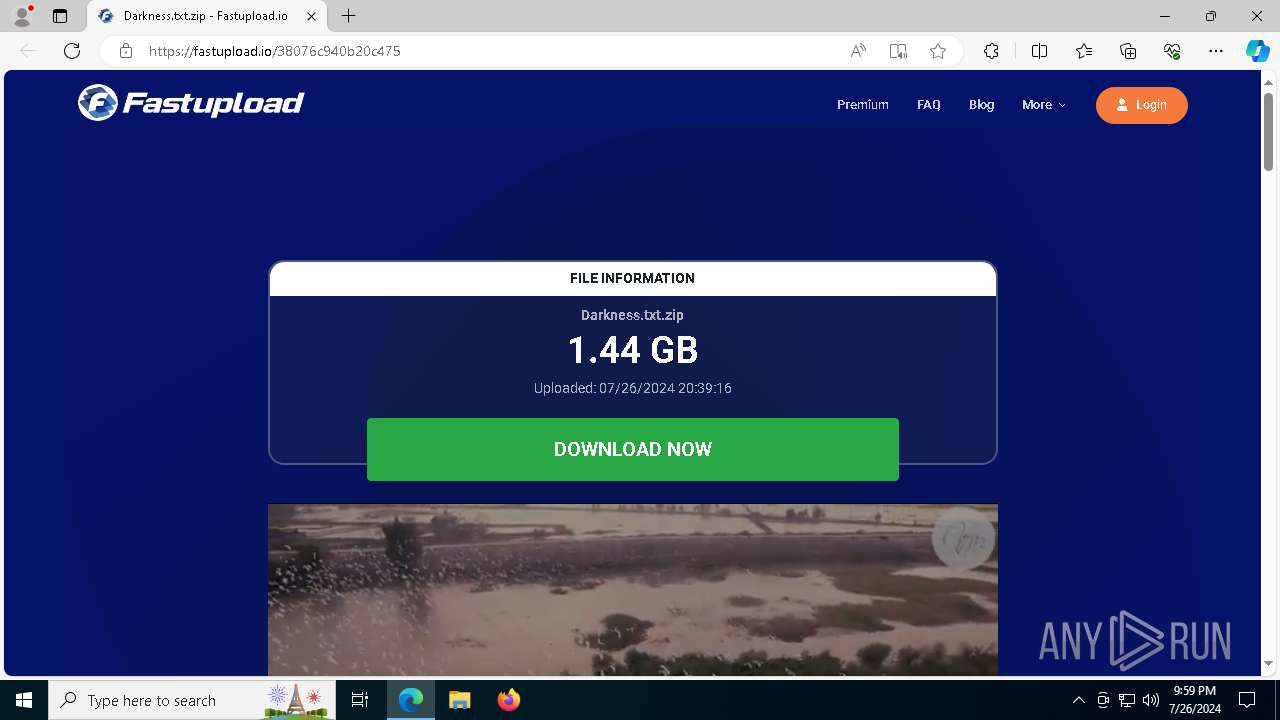Open browser Extensions icon
This screenshot has height=720, width=1280.
point(991,51)
